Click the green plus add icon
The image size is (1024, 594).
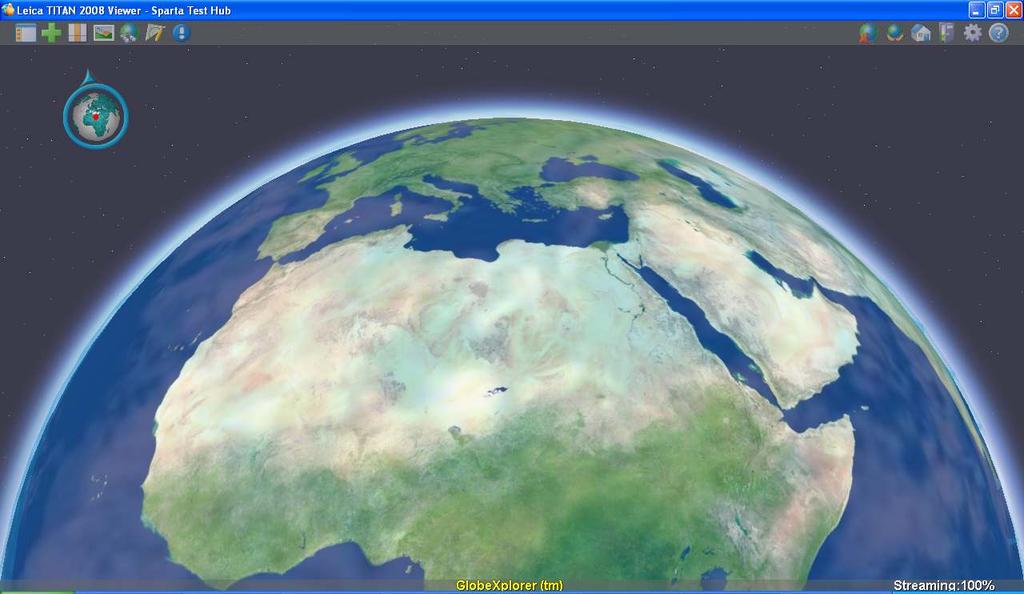(x=52, y=33)
